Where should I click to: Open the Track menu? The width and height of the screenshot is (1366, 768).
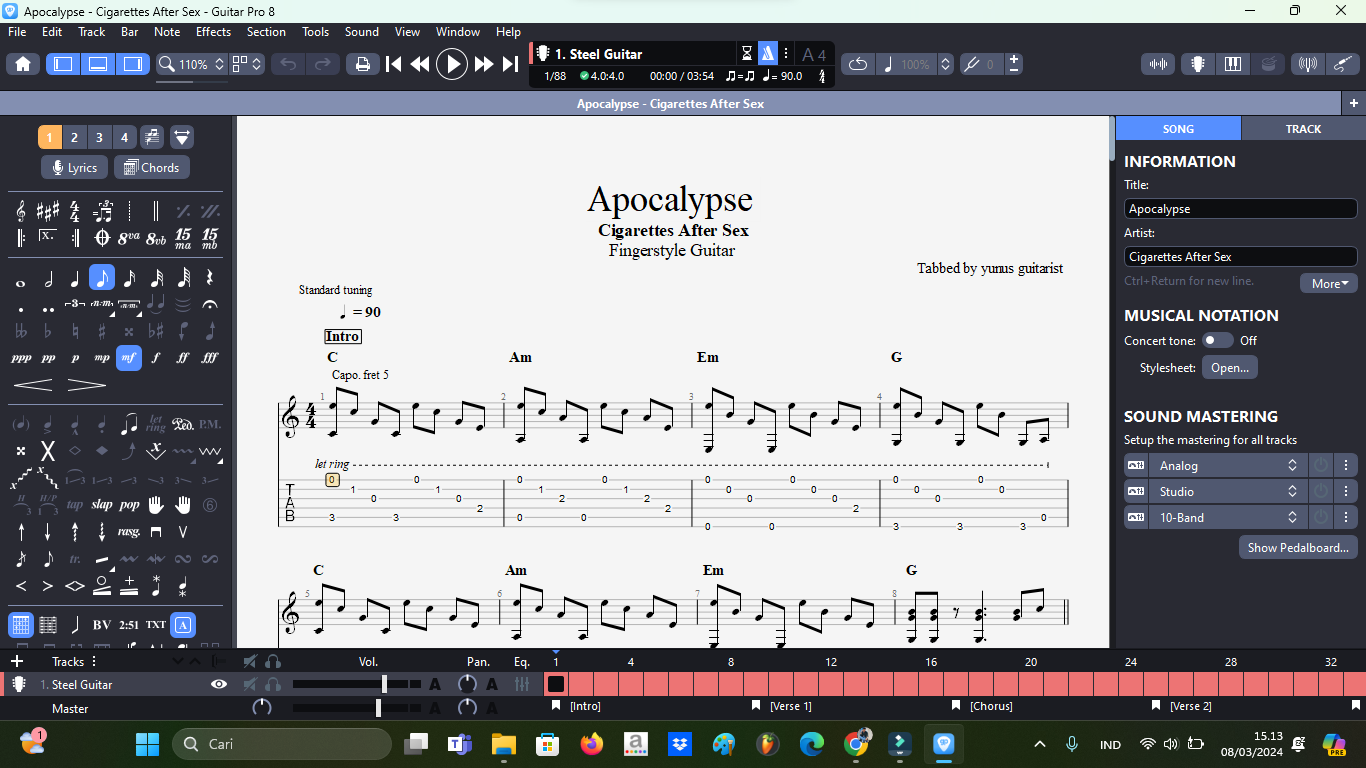(92, 32)
